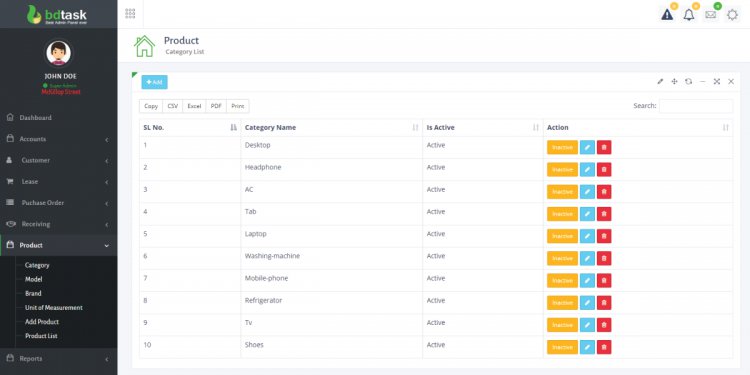The width and height of the screenshot is (750, 375).
Task: Open Model submenu item
Action: (x=33, y=279)
